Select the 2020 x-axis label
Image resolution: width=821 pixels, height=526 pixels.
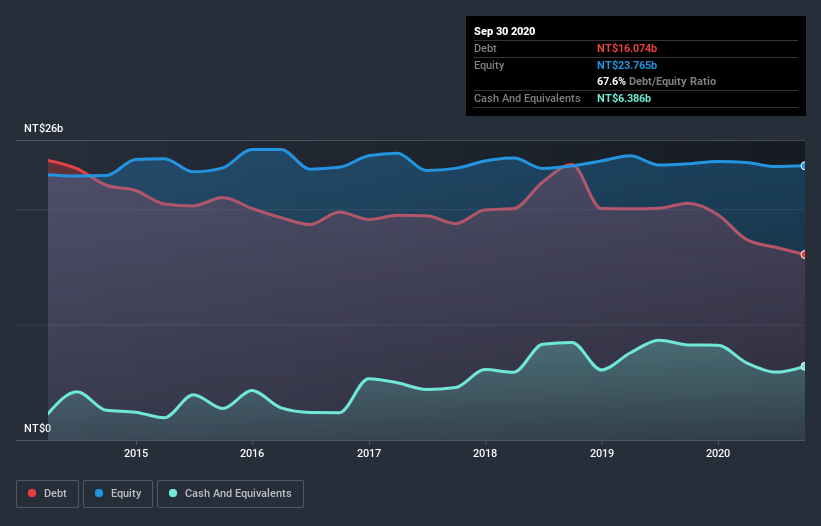[718, 453]
